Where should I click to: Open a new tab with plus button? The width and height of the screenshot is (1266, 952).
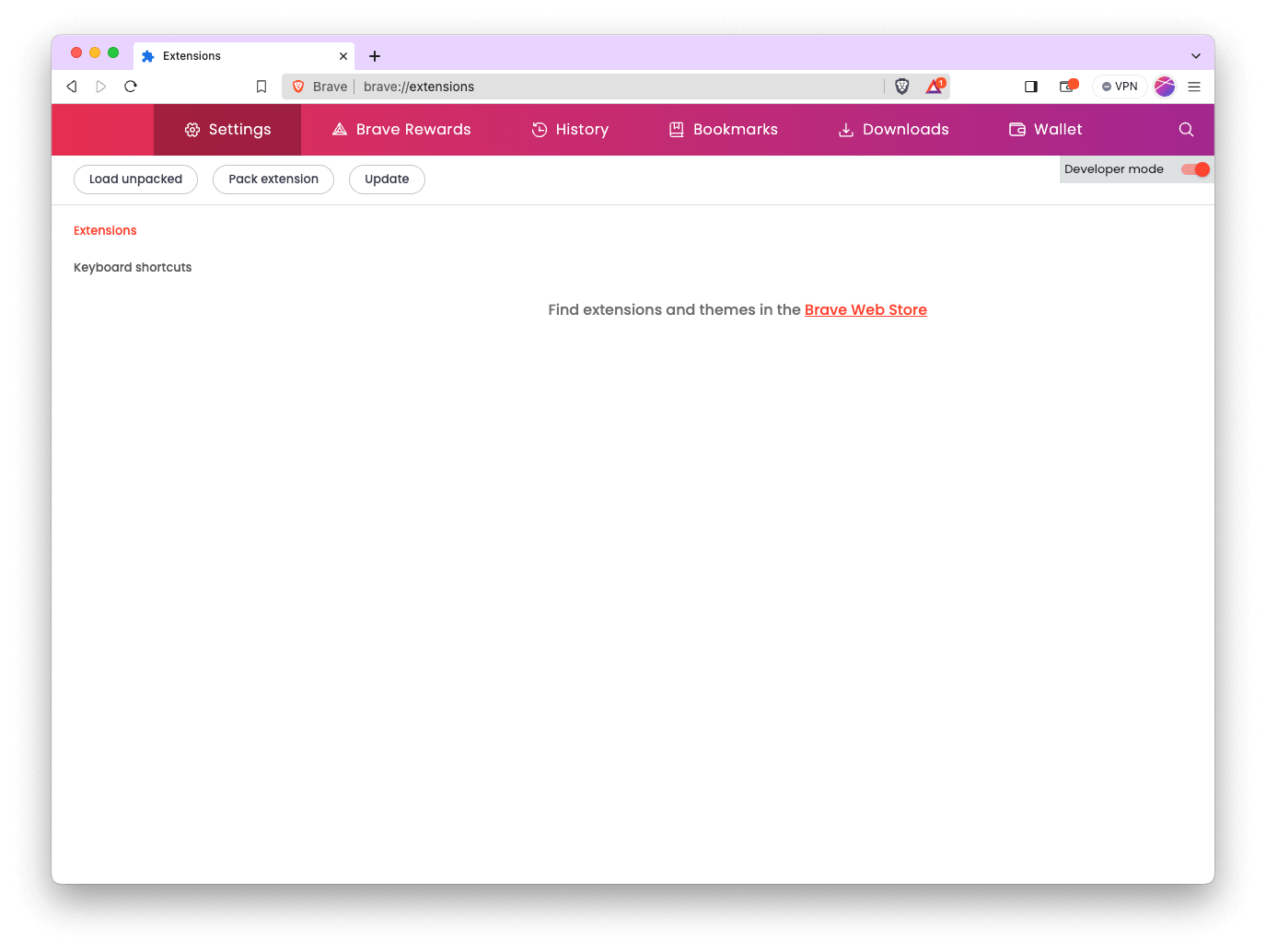[x=375, y=56]
